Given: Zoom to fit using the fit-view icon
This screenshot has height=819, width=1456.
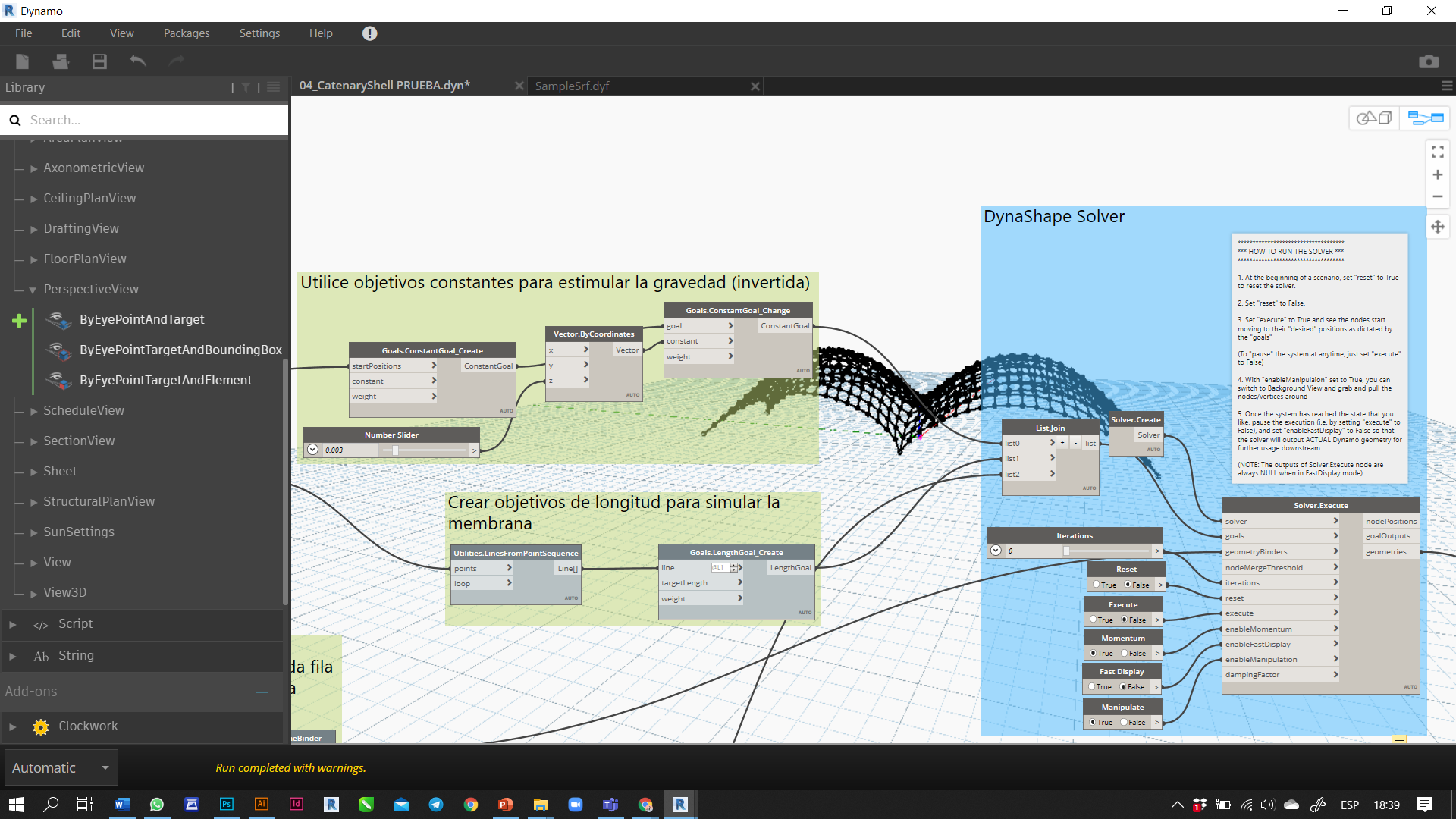Looking at the screenshot, I should point(1437,152).
